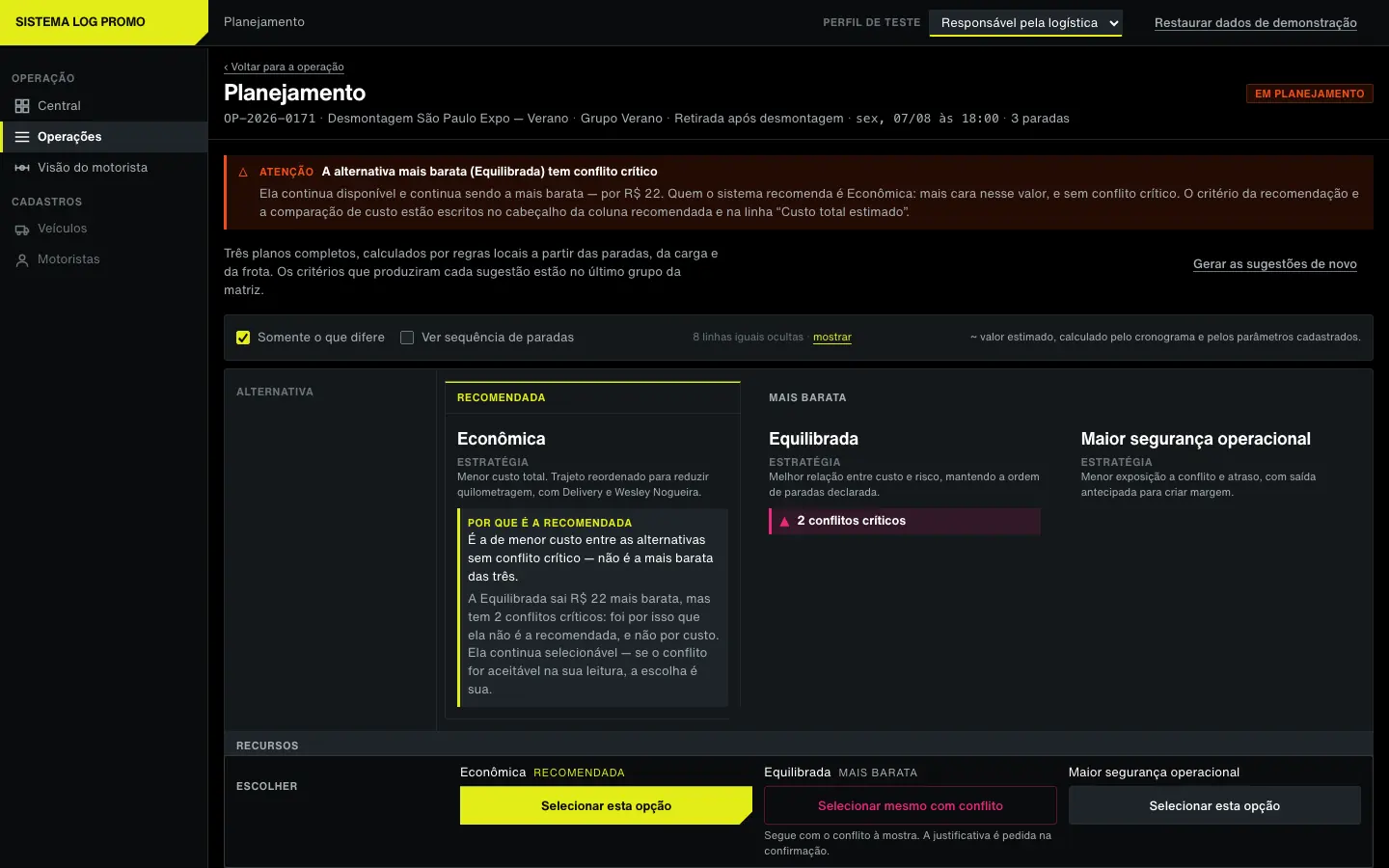1389x868 pixels.
Task: Go to Operações in the sidebar
Action: 104,137
